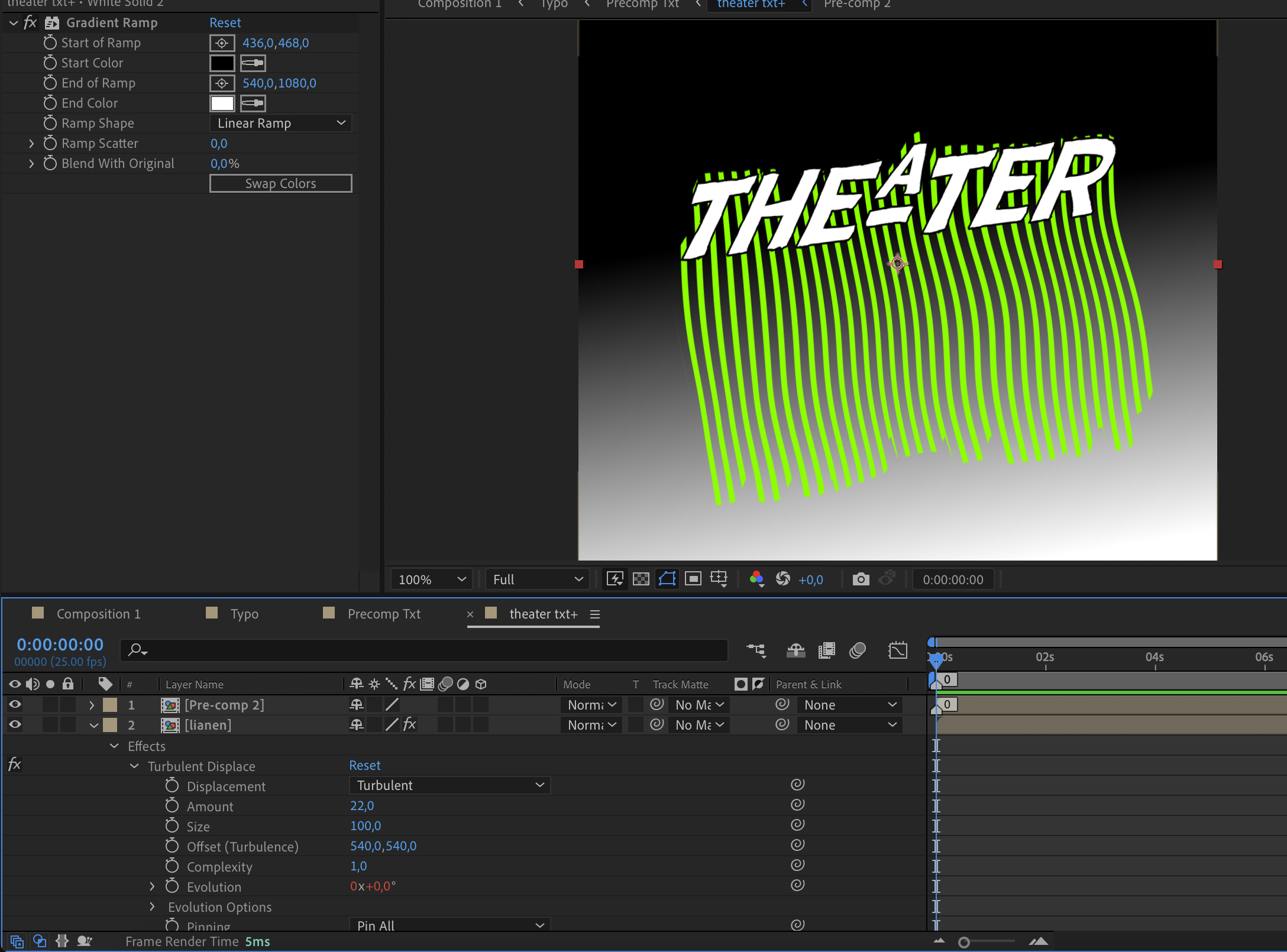Hide the Pre-comp 2 layer
The height and width of the screenshot is (952, 1287).
(15, 704)
